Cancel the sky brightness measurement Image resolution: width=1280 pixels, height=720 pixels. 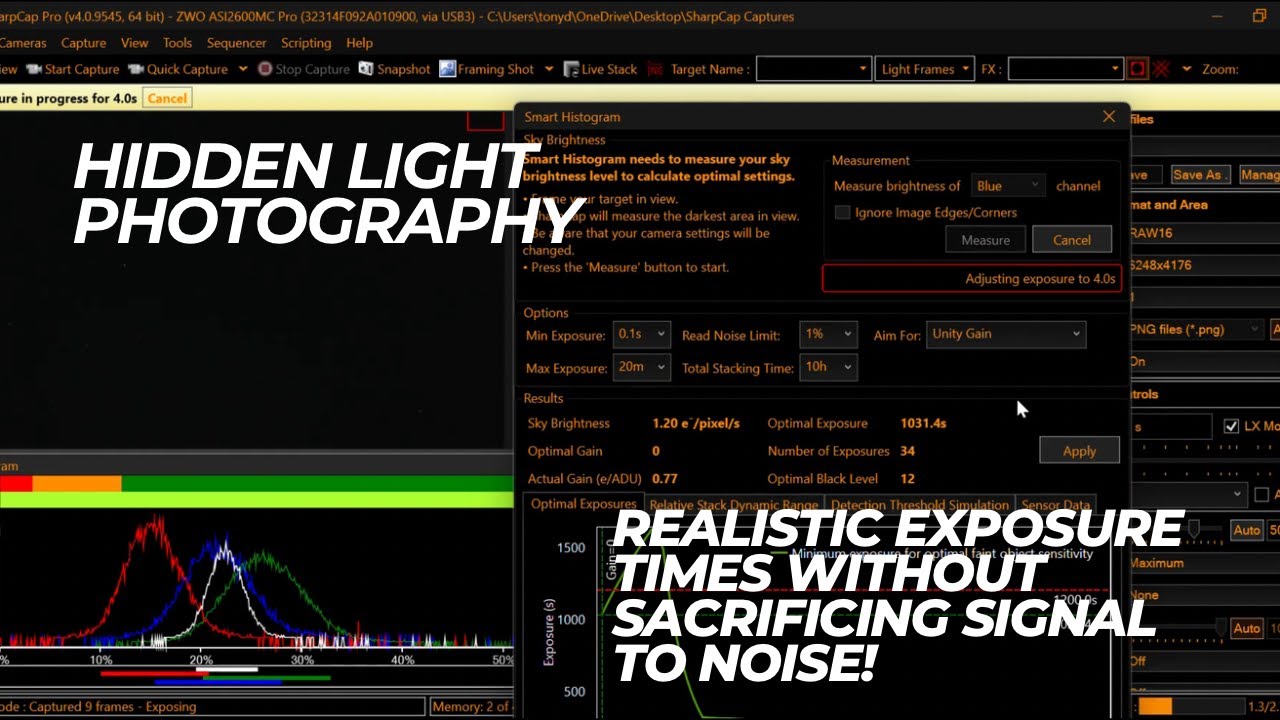click(x=1071, y=240)
